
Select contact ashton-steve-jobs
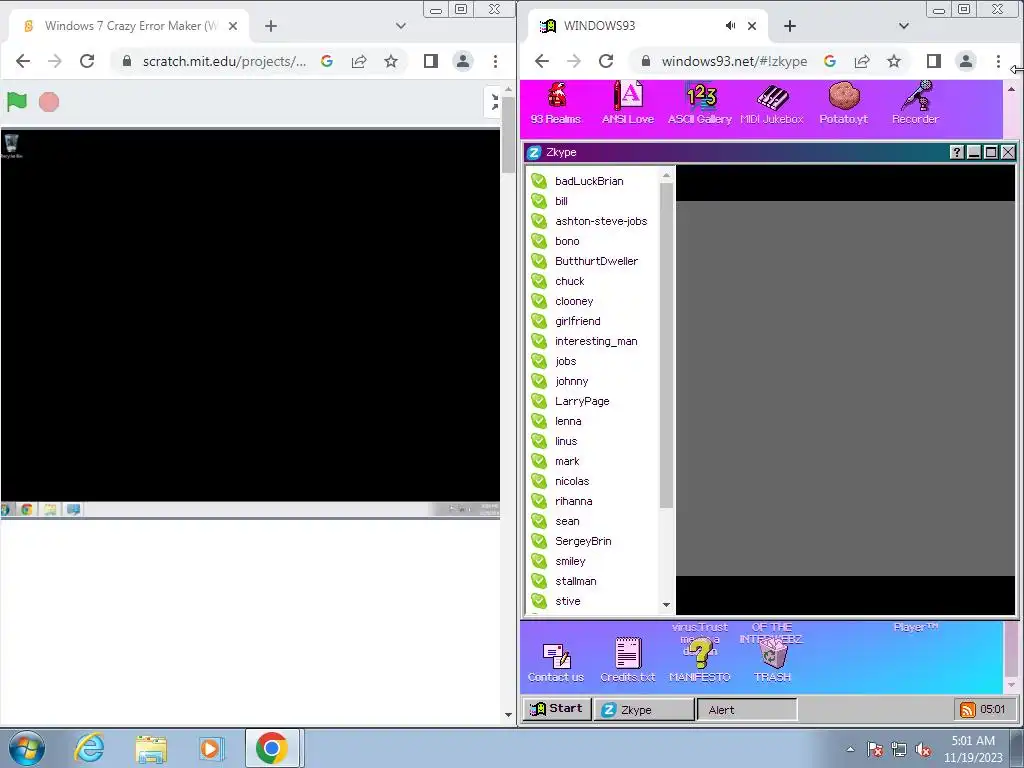click(601, 221)
